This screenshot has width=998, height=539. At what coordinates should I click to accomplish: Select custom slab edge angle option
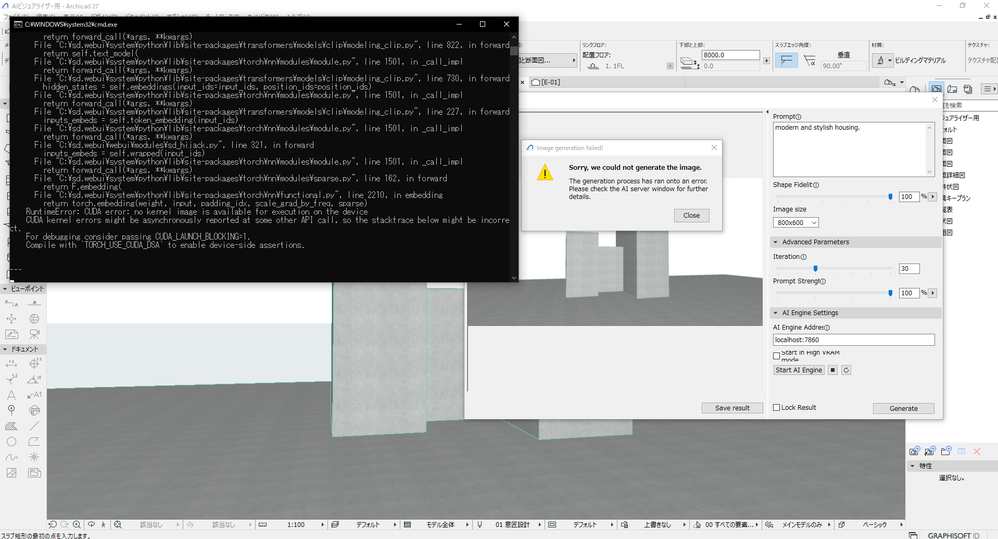click(810, 60)
